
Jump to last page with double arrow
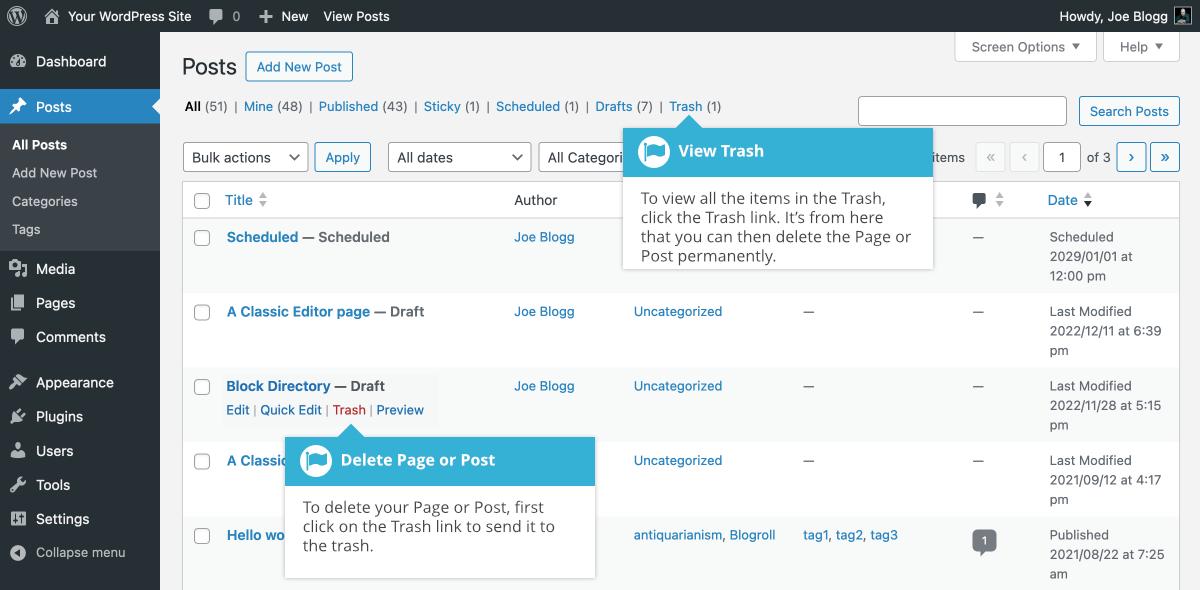1165,157
